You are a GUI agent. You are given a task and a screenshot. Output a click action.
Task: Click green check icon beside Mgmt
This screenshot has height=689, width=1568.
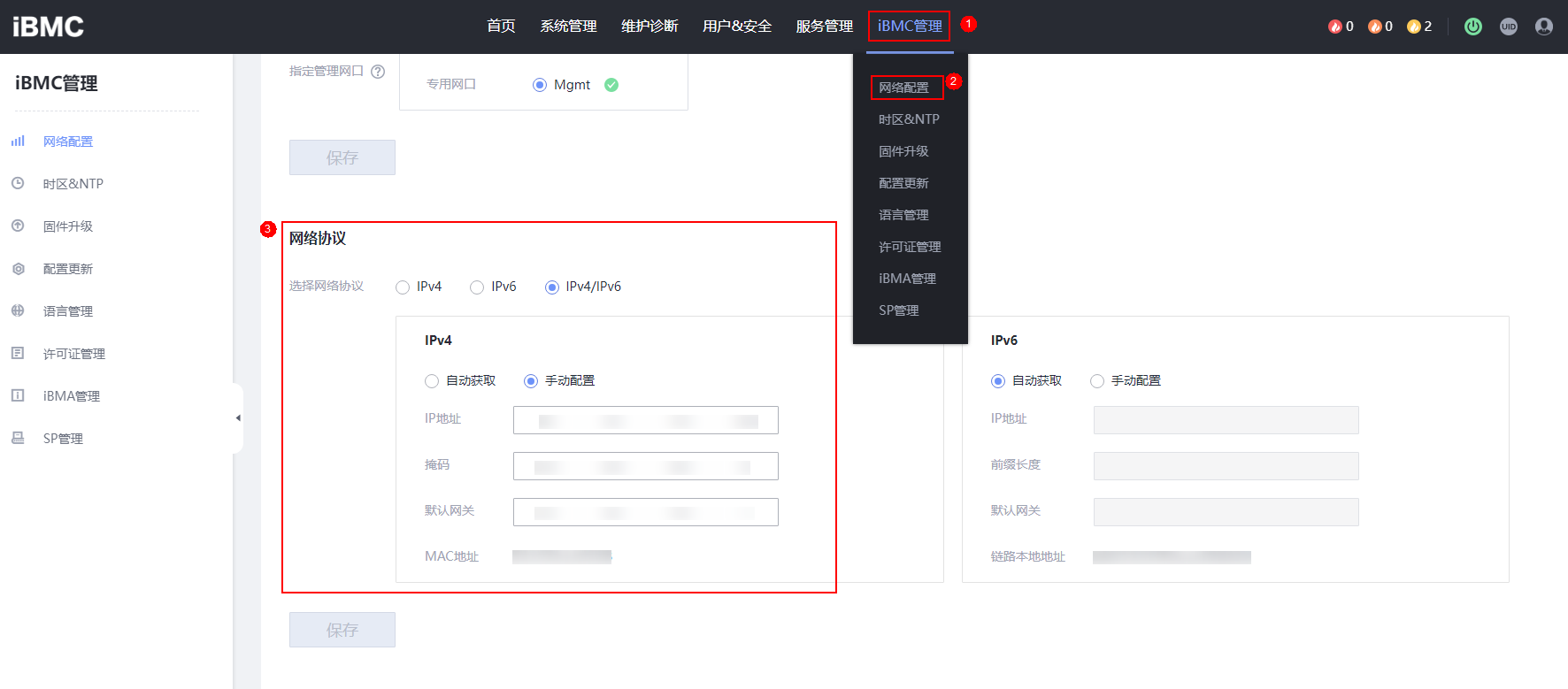coord(611,85)
